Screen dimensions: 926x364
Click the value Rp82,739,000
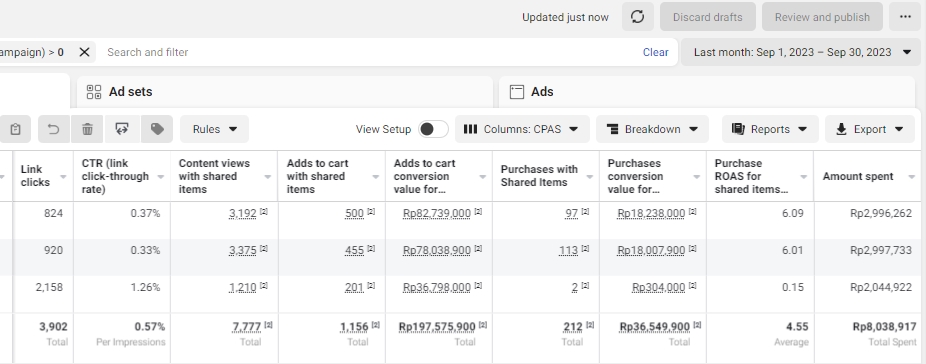coord(437,213)
